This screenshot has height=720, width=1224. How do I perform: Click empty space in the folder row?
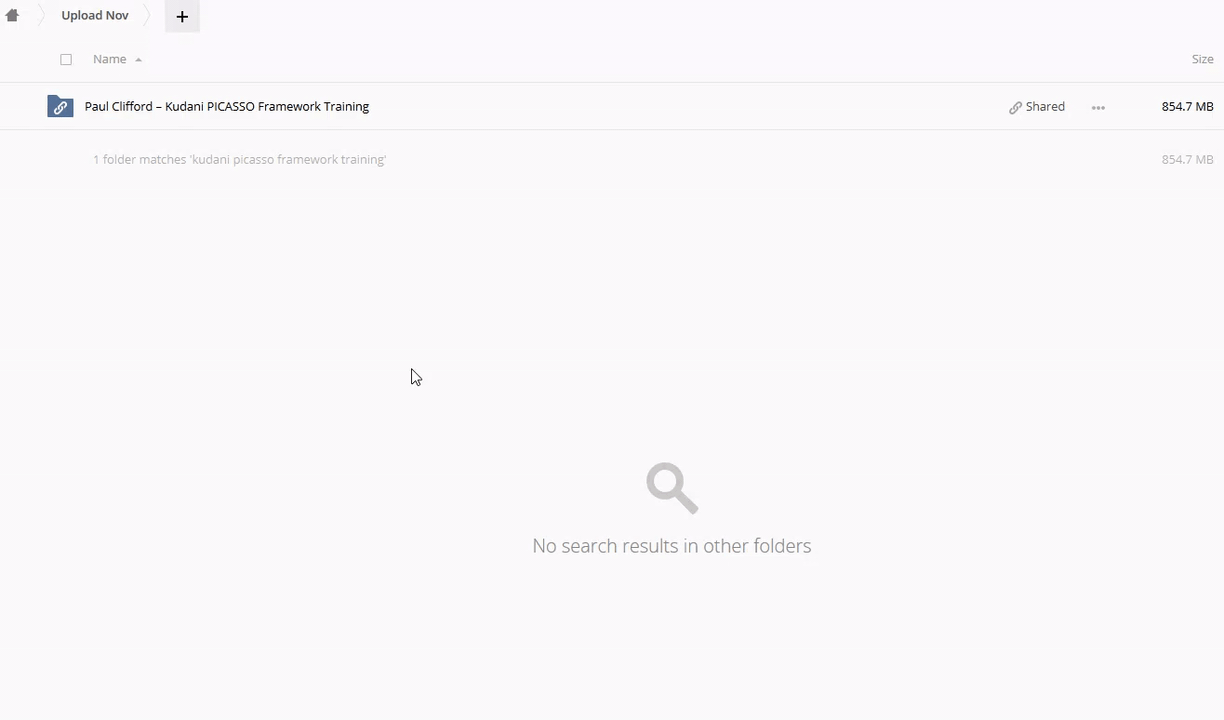(x=680, y=107)
